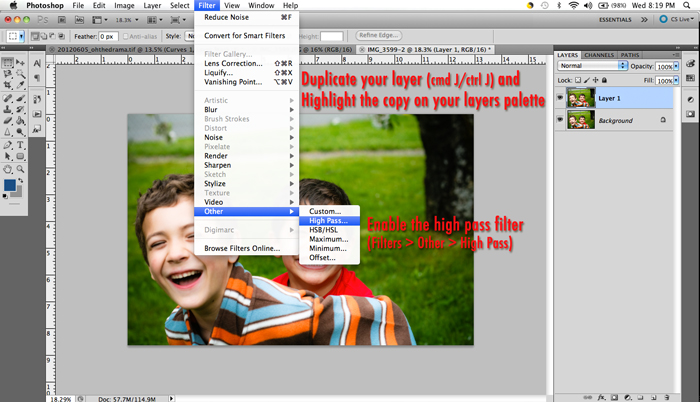700x402 pixels.
Task: Choose Add to selection mode
Action: coord(43,36)
